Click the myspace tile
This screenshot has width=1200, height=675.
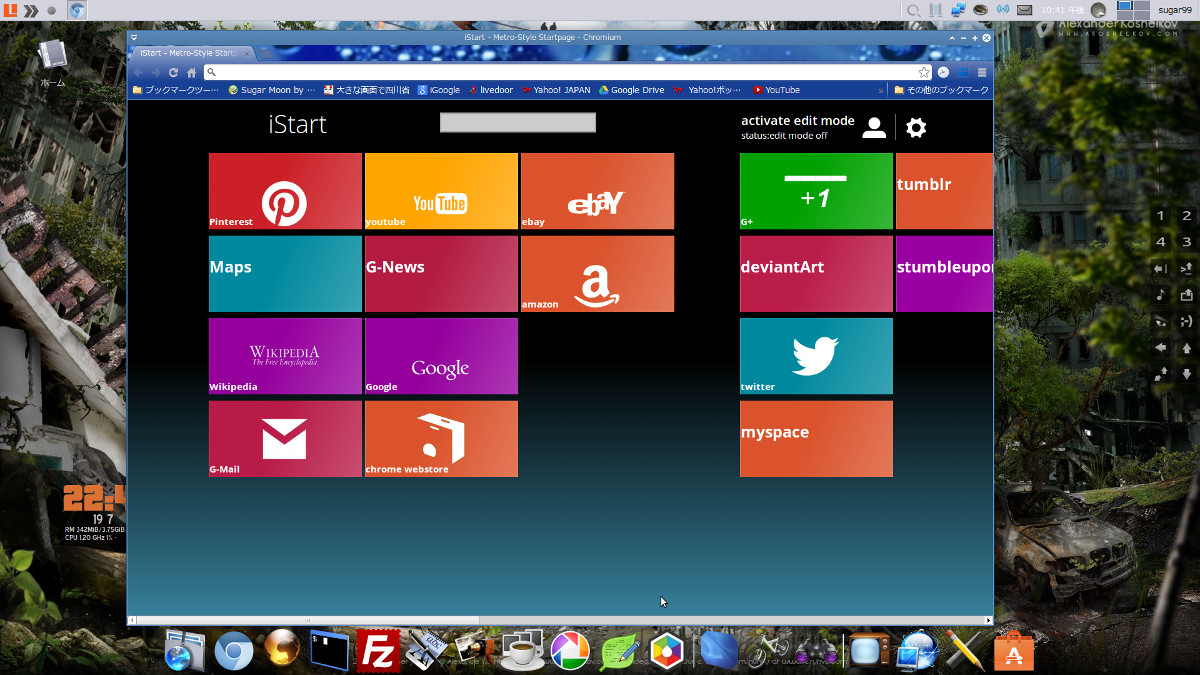click(816, 439)
